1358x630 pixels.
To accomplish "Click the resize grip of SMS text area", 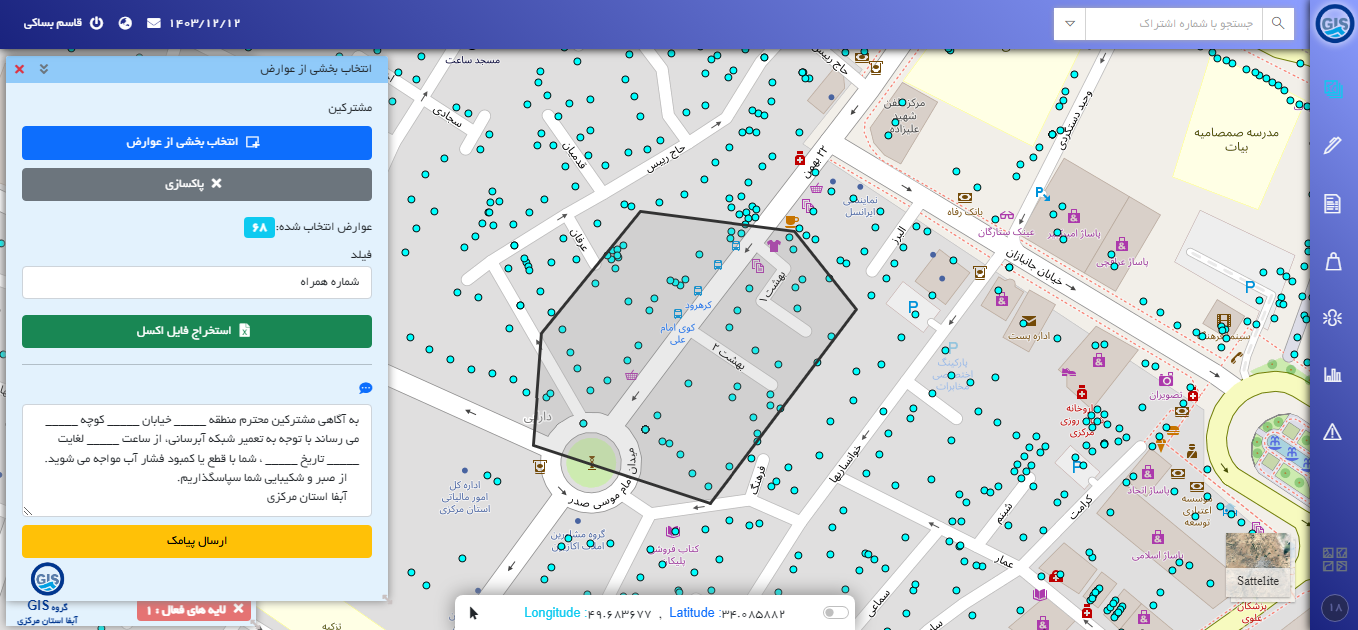I will [28, 511].
